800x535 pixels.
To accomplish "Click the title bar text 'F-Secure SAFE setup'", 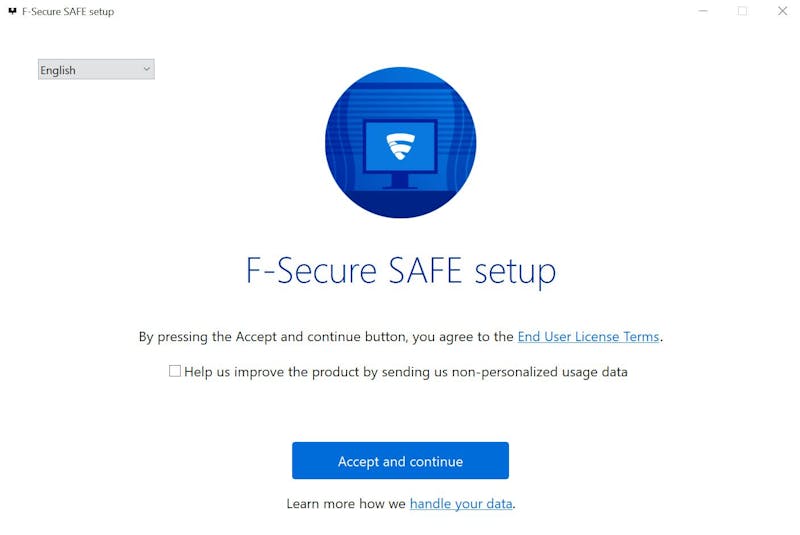I will [68, 12].
